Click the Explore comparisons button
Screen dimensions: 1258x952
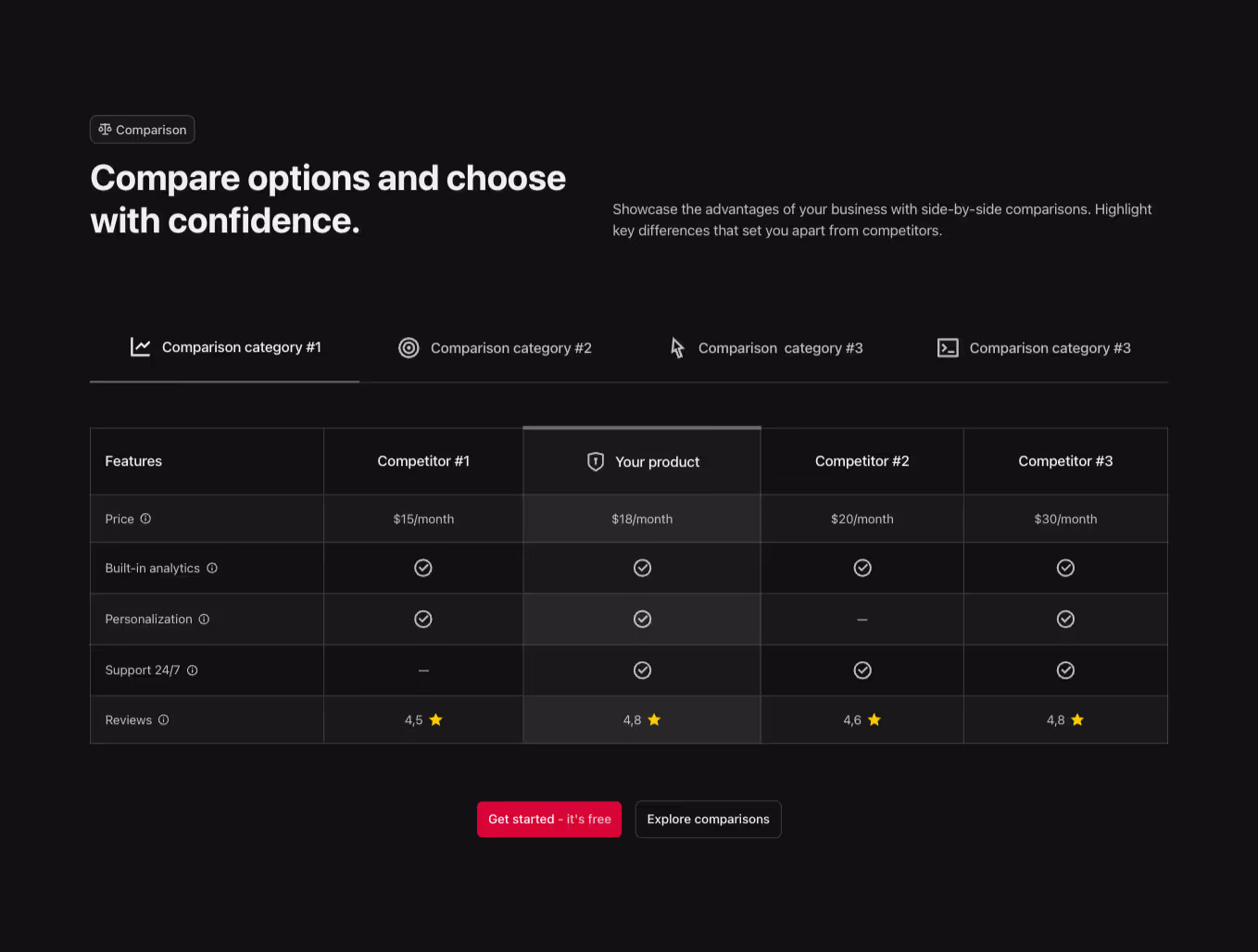click(x=708, y=819)
